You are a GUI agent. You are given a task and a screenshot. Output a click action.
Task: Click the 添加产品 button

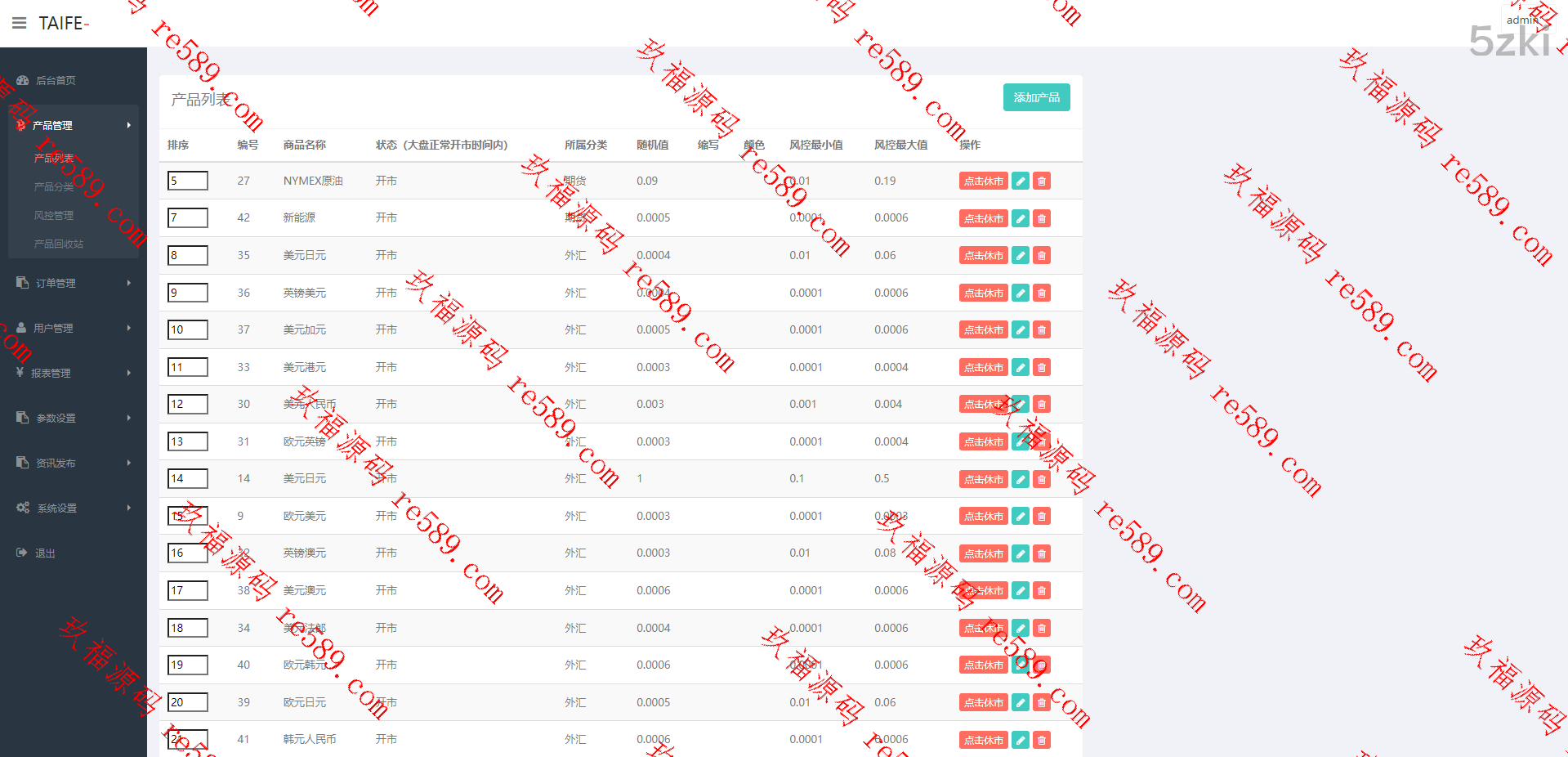[x=1036, y=97]
